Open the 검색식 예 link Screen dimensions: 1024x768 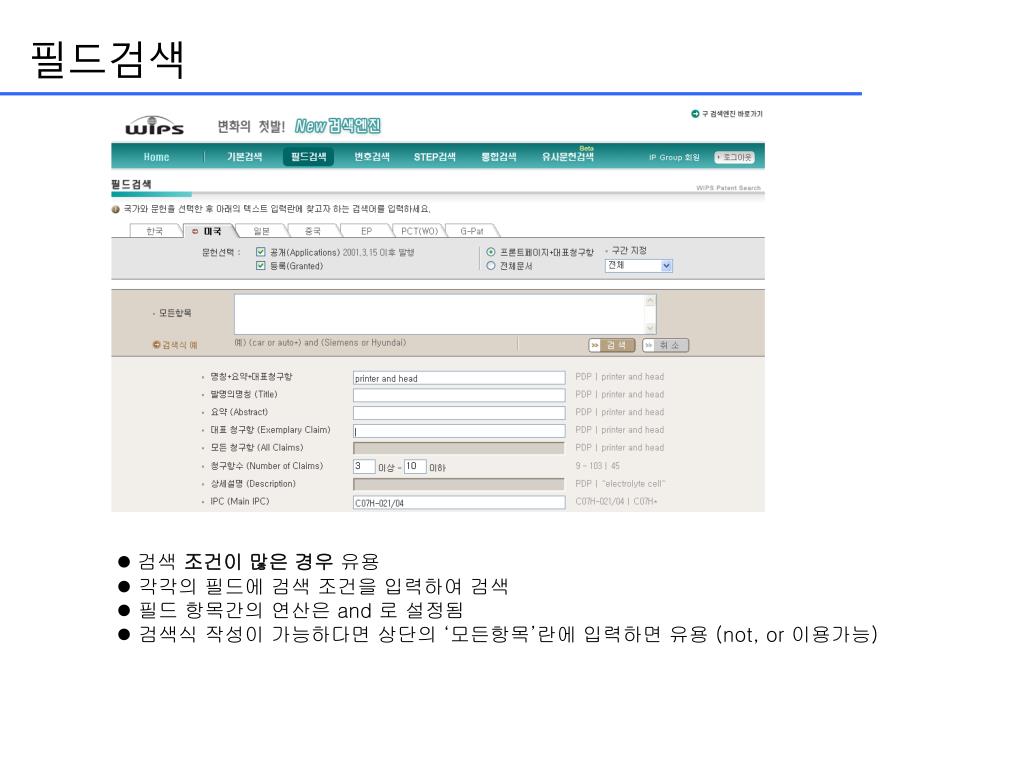[175, 345]
